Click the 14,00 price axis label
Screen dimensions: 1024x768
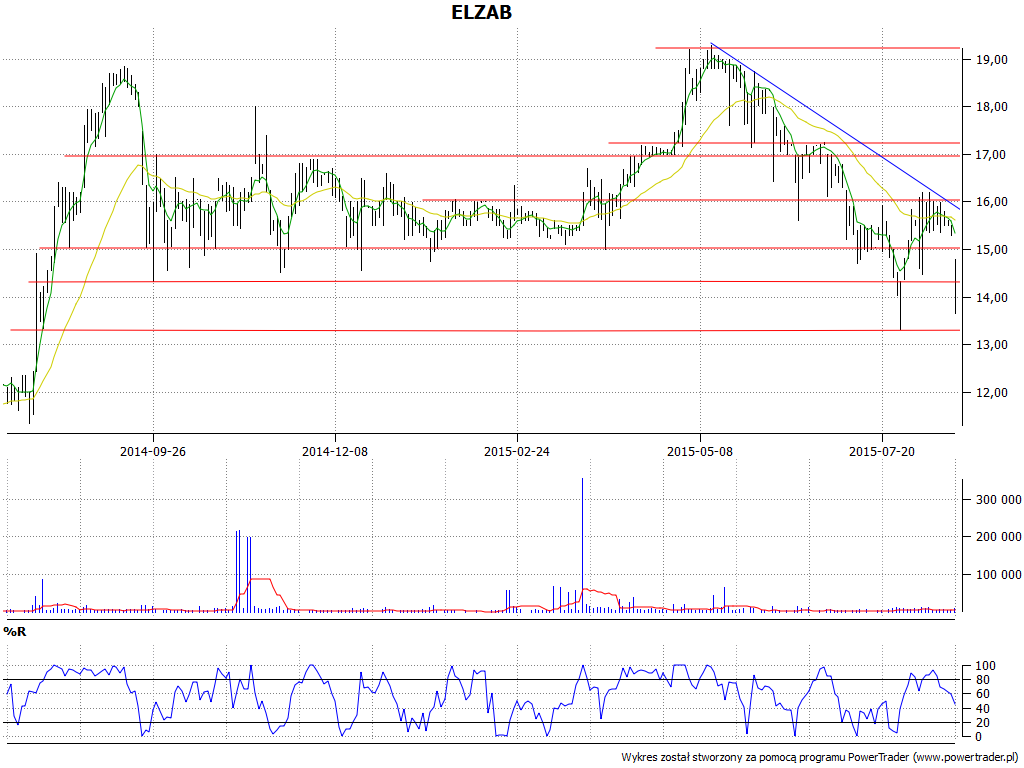pos(991,298)
